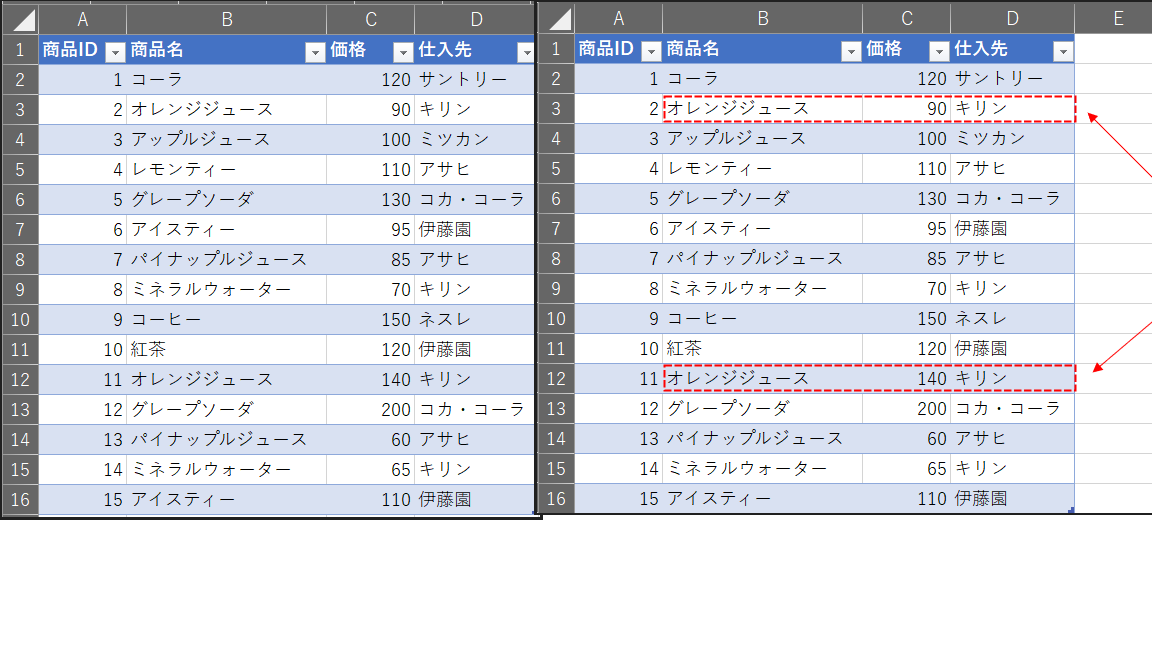Click price 200 cell in right table
Screen dimensions: 1152x648
(907, 408)
